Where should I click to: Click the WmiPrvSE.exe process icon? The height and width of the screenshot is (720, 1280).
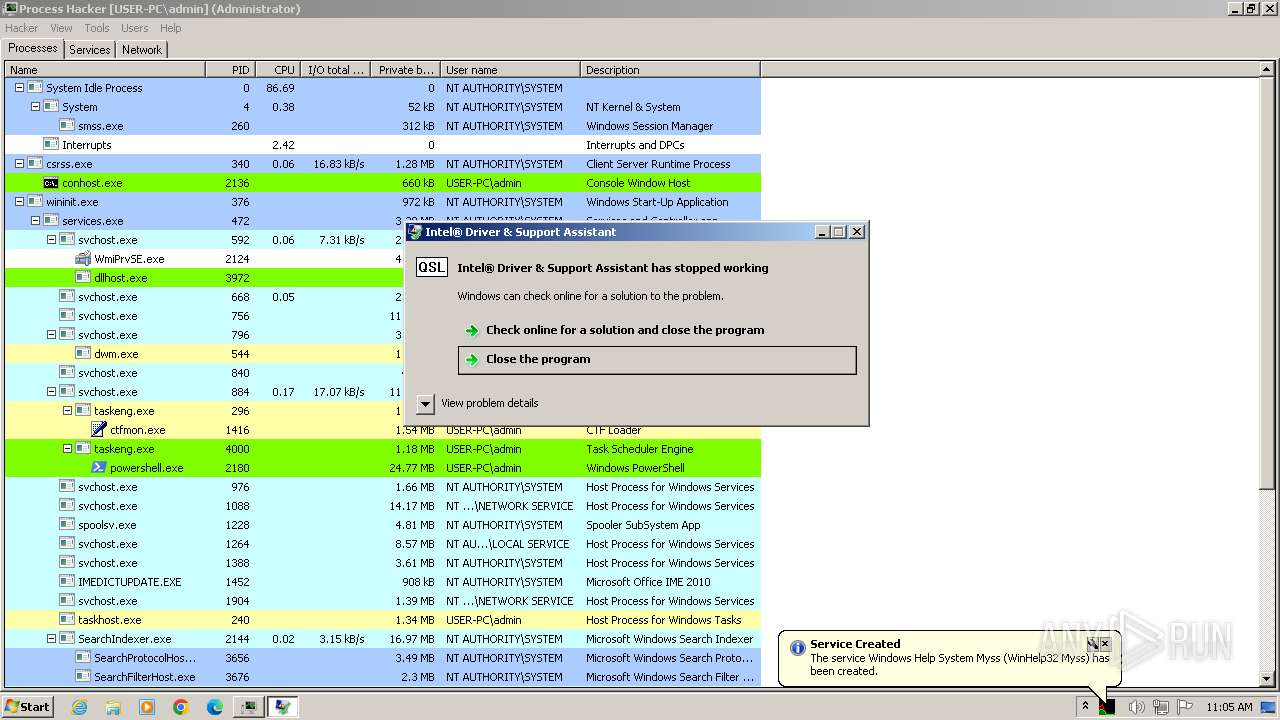(83, 259)
